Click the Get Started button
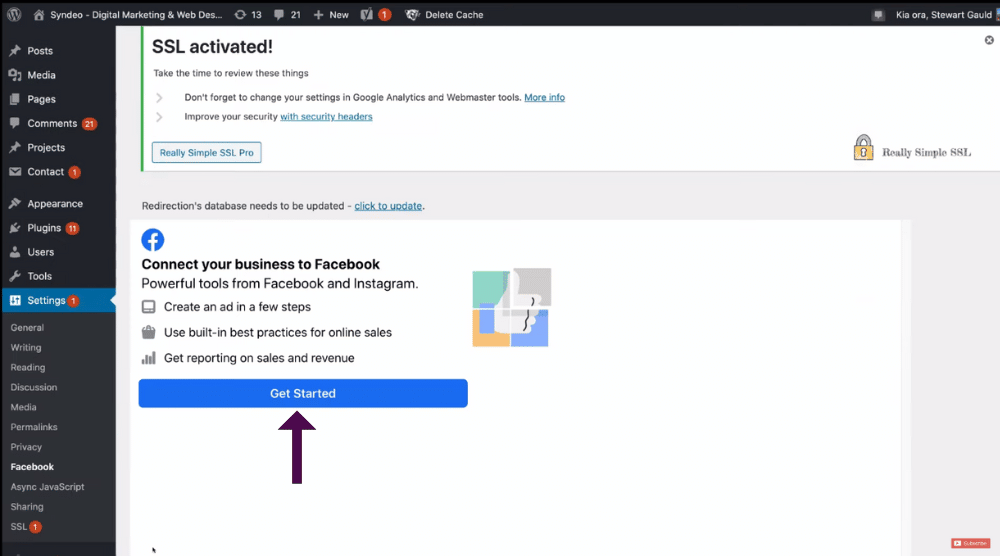The width and height of the screenshot is (1000, 556). tap(303, 393)
